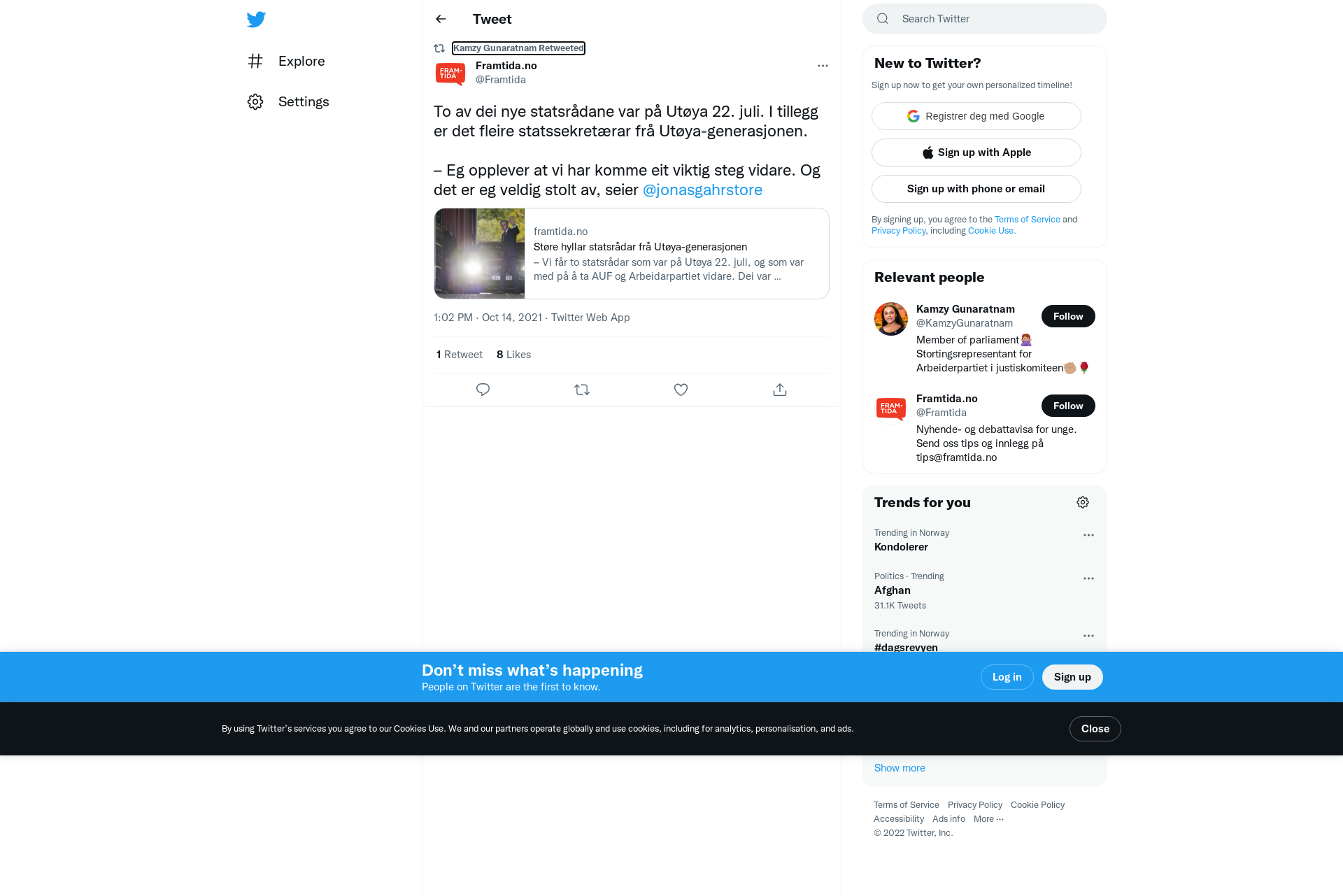
Task: Open more options on Framtida.no tweet
Action: pyautogui.click(x=823, y=66)
